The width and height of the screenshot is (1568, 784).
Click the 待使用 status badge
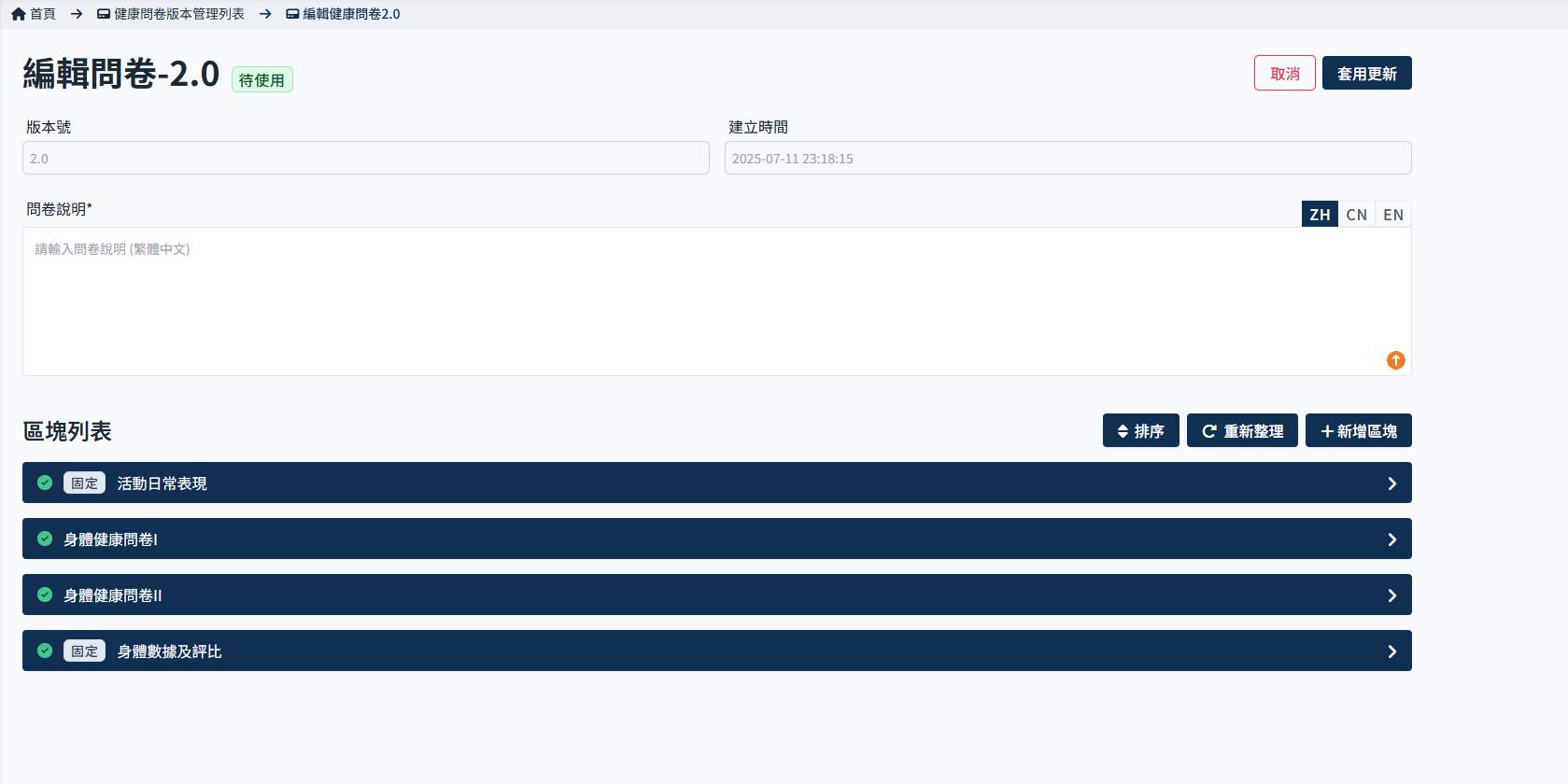261,80
